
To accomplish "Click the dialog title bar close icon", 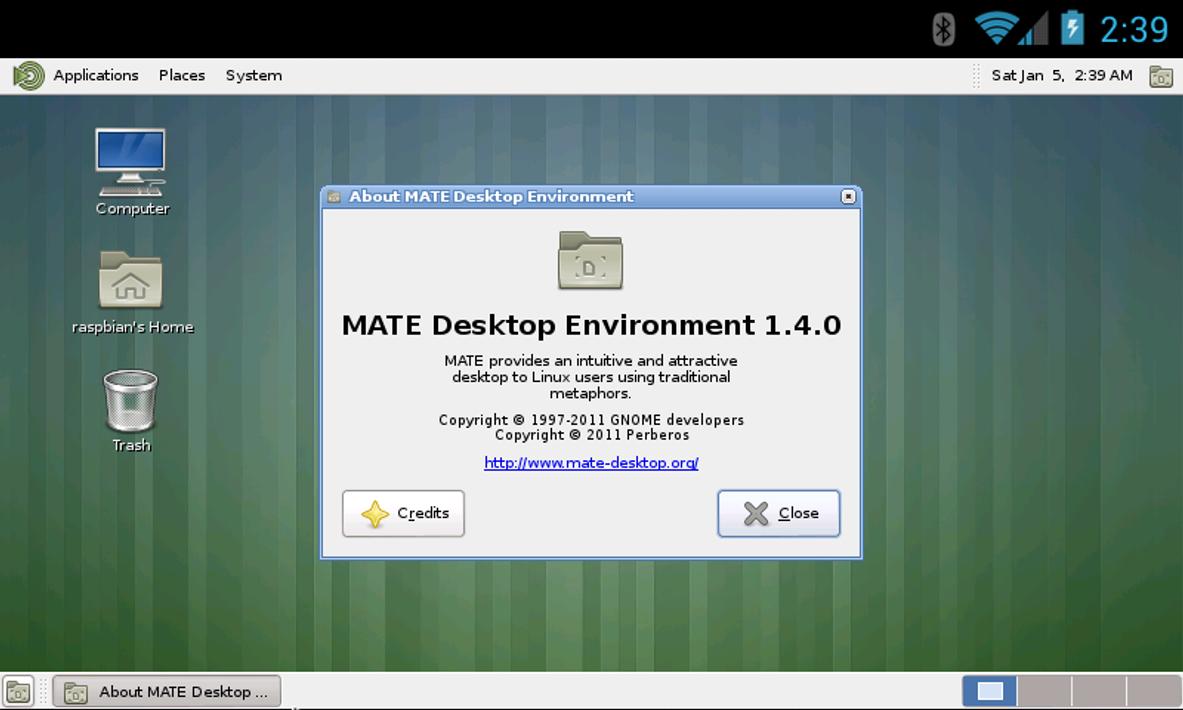I will click(848, 196).
